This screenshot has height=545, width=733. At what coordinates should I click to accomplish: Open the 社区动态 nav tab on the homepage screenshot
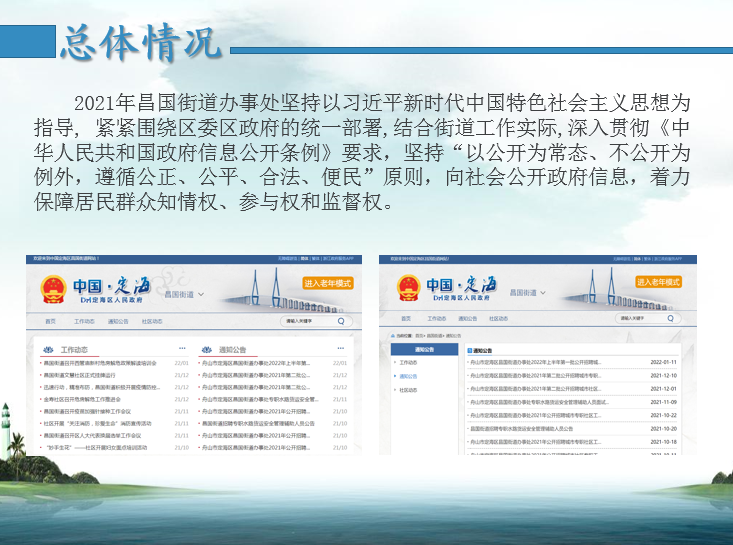(152, 321)
